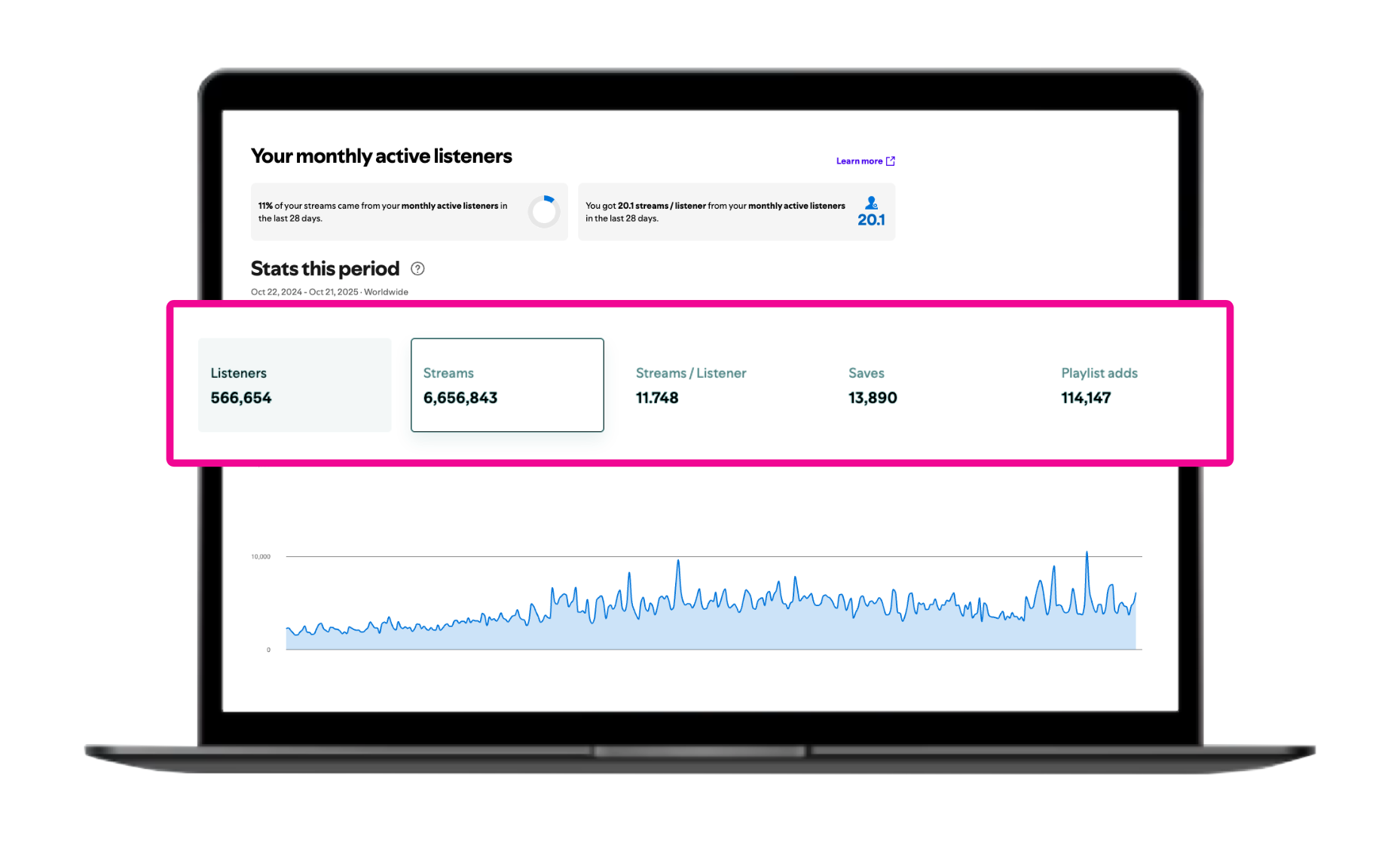Click the donut progress chart icon
1400x842 pixels.
[x=543, y=212]
